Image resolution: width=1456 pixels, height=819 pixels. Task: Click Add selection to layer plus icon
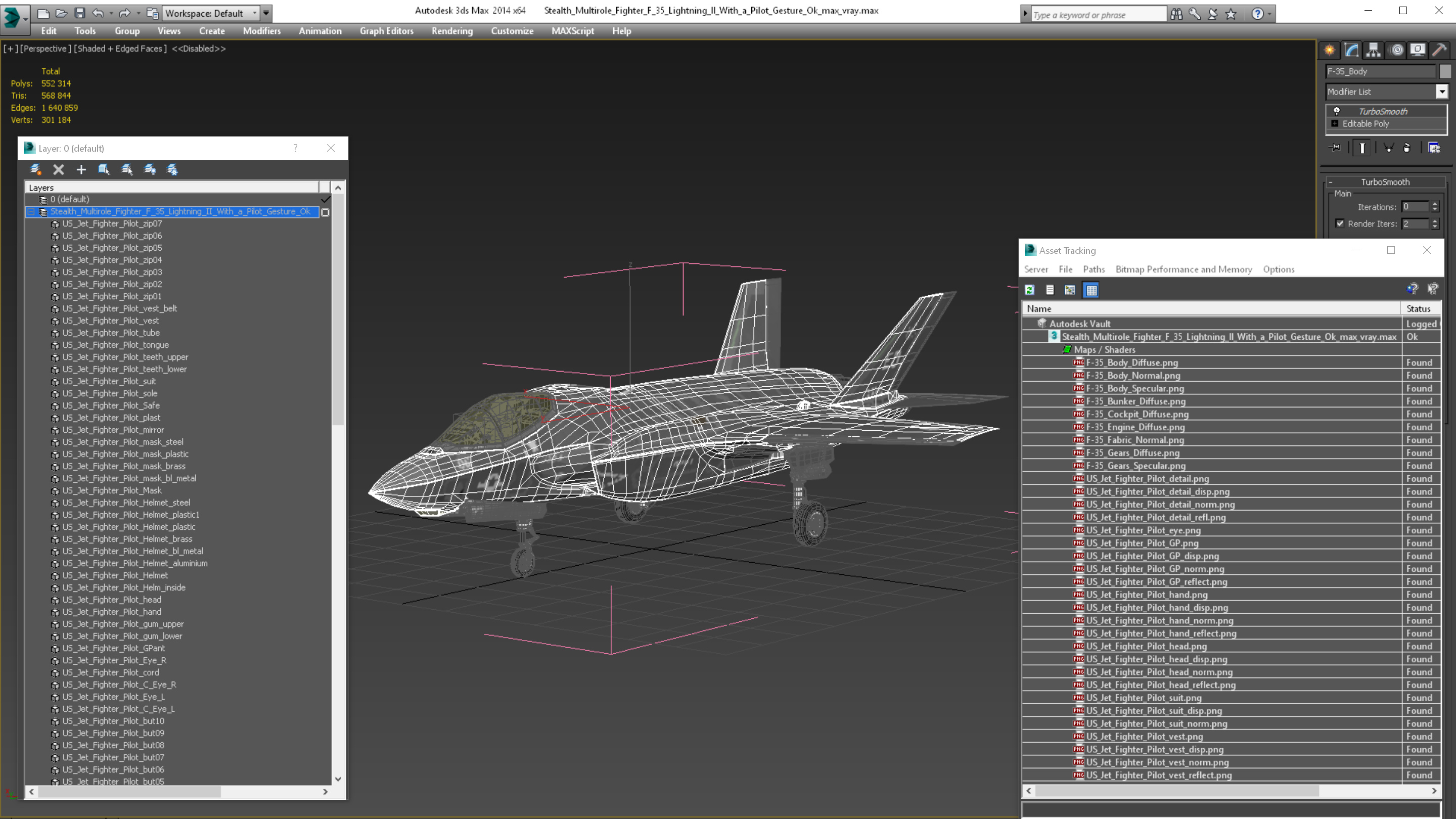(x=81, y=169)
